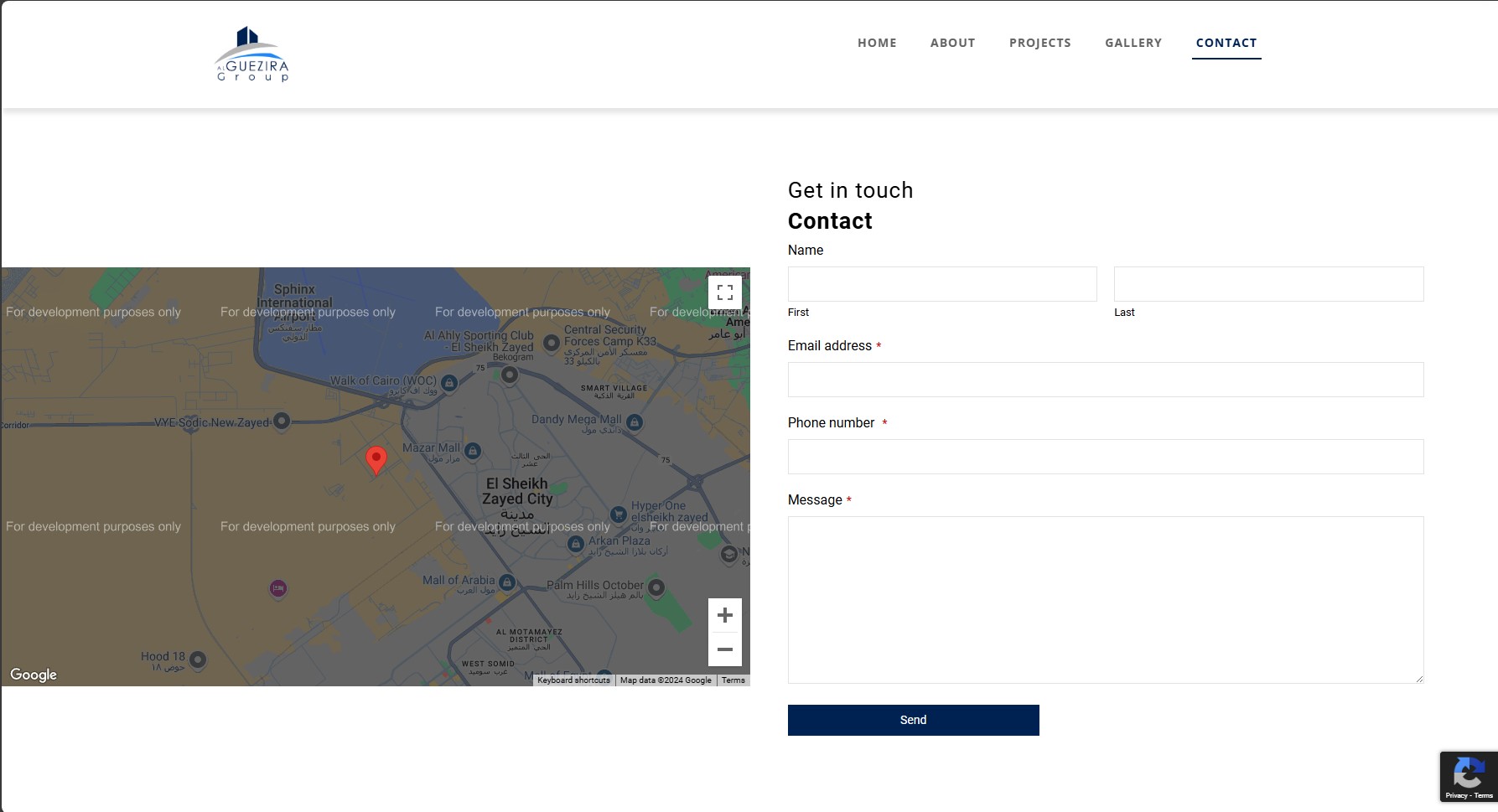Viewport: 1498px width, 812px height.
Task: Select the Hood 18 map marker
Action: tap(198, 659)
